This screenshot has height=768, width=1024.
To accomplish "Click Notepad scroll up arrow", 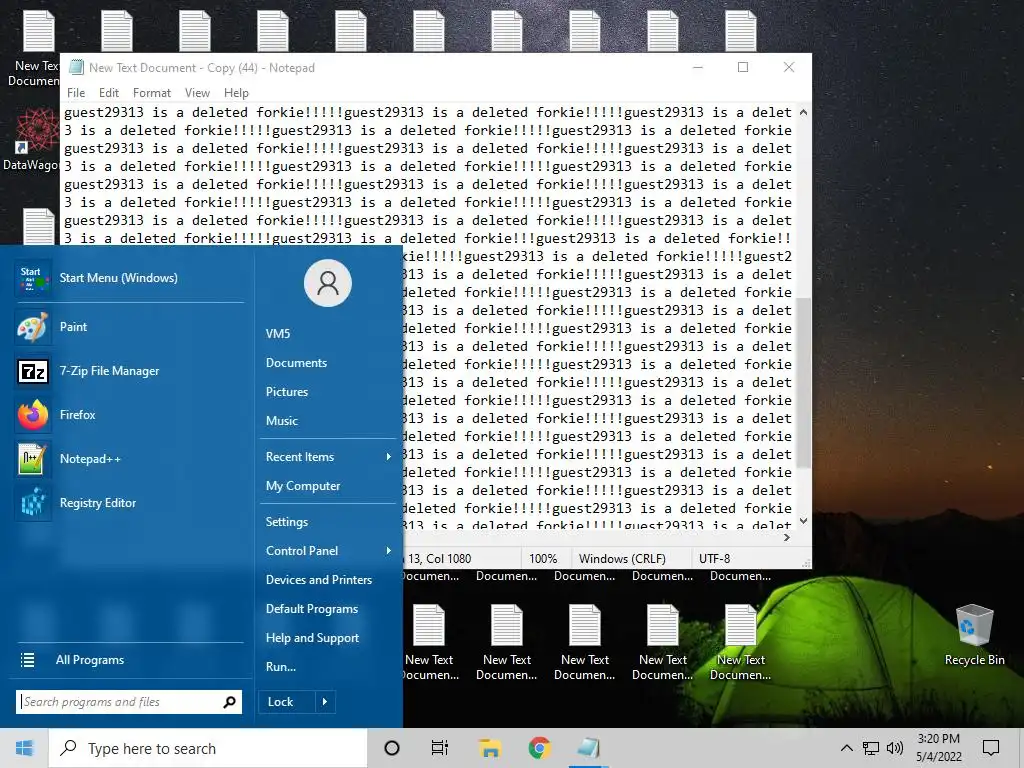I will [804, 112].
